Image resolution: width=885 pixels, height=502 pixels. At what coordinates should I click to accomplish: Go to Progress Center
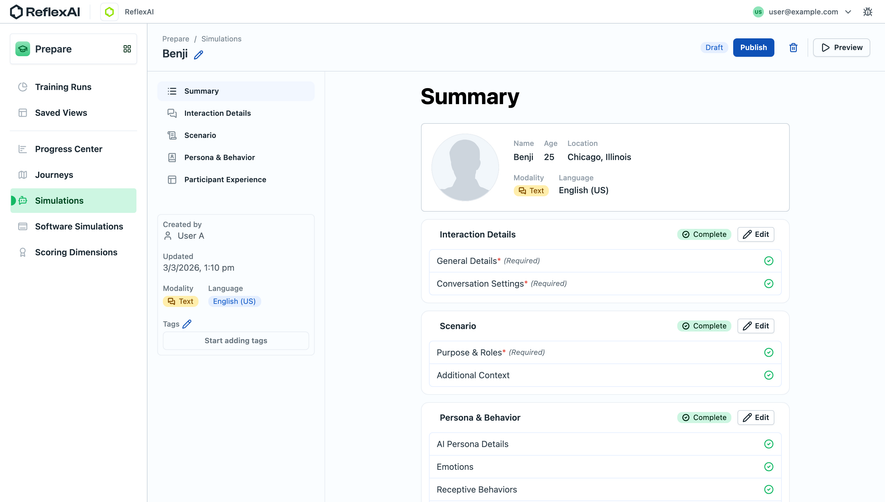(73, 149)
